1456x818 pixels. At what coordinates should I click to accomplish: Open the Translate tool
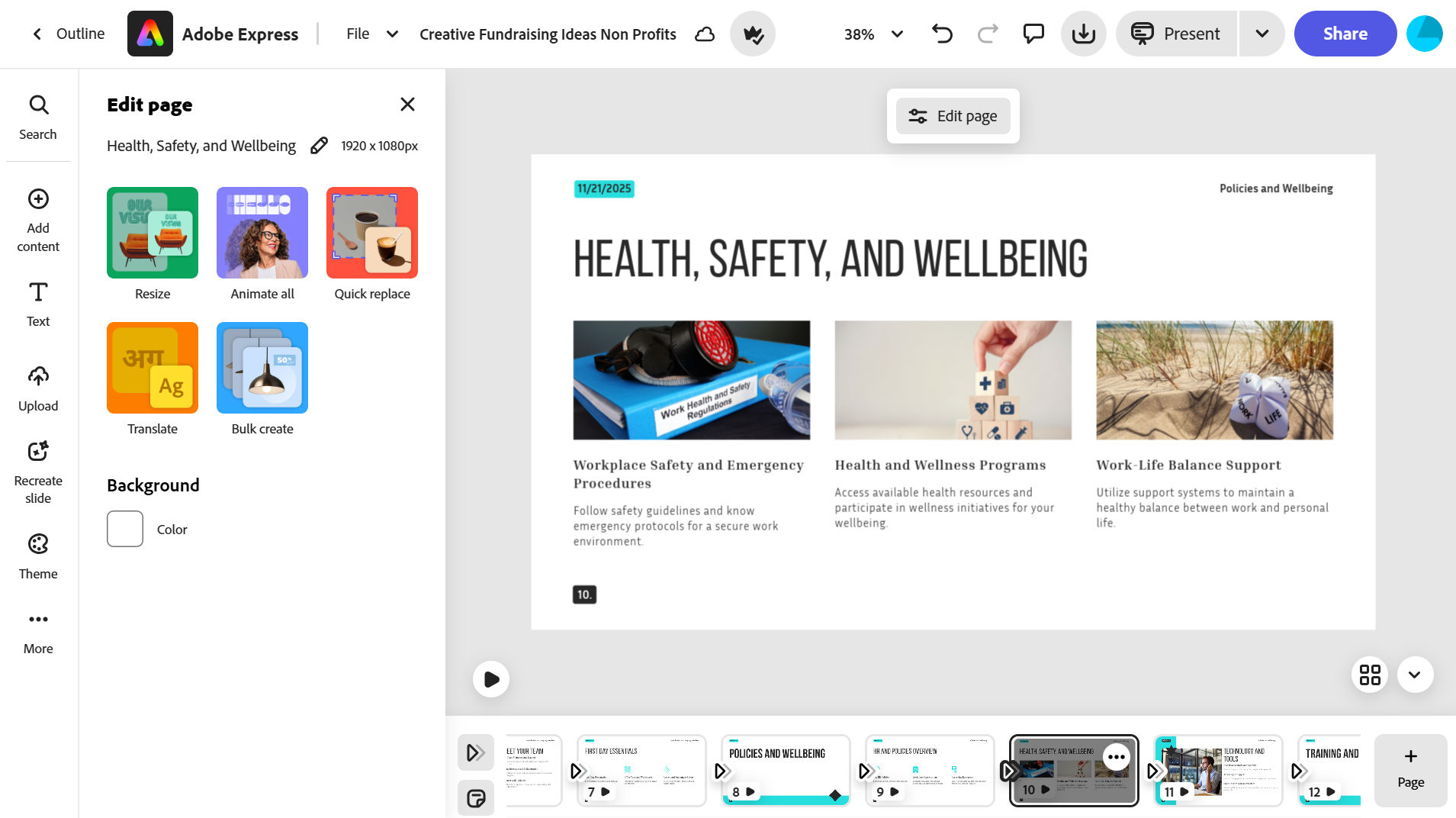[152, 367]
